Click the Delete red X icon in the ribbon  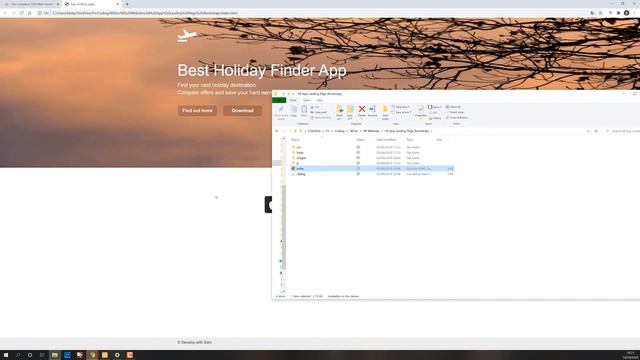coord(362,109)
